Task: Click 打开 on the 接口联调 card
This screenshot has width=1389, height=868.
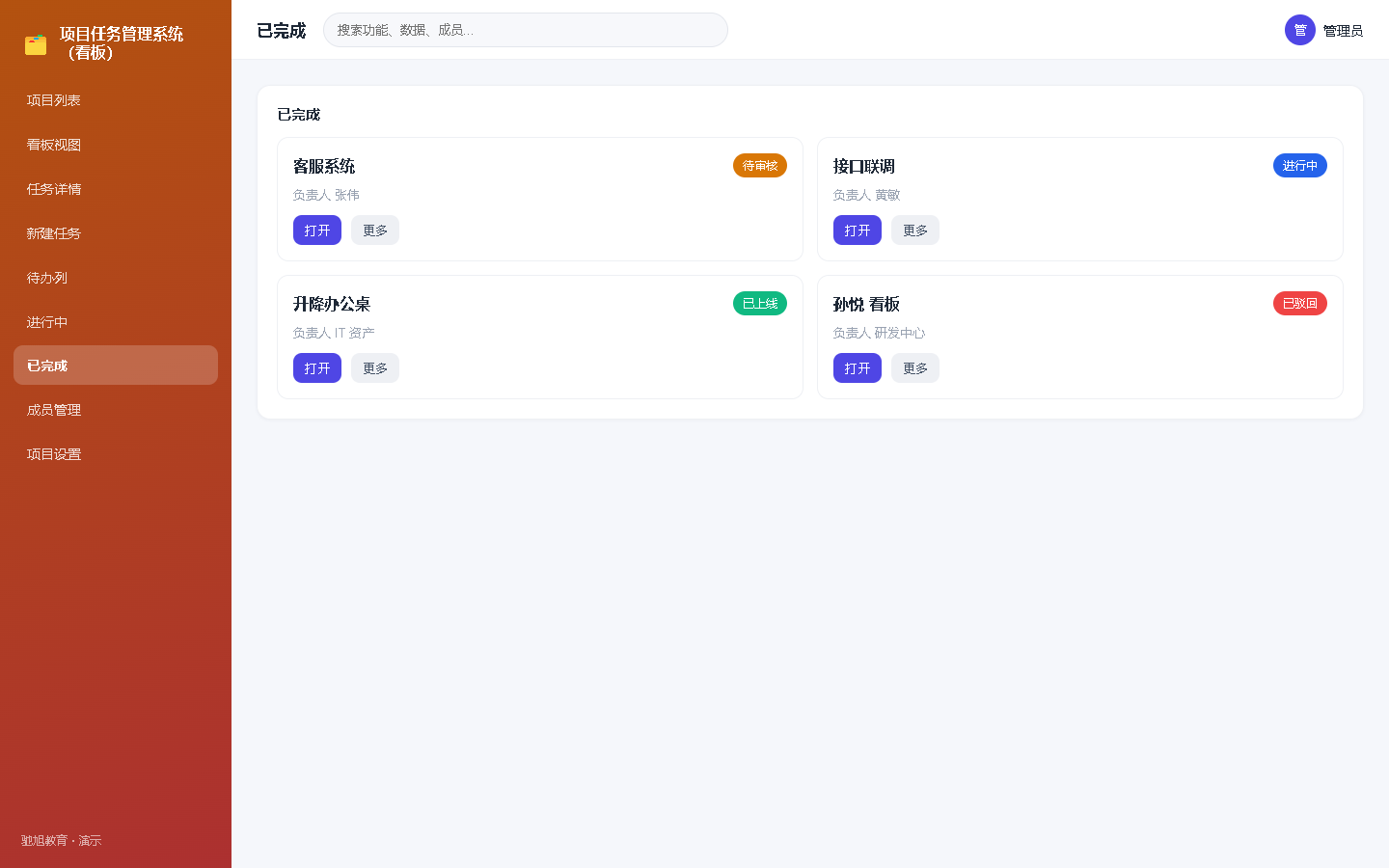Action: point(858,231)
